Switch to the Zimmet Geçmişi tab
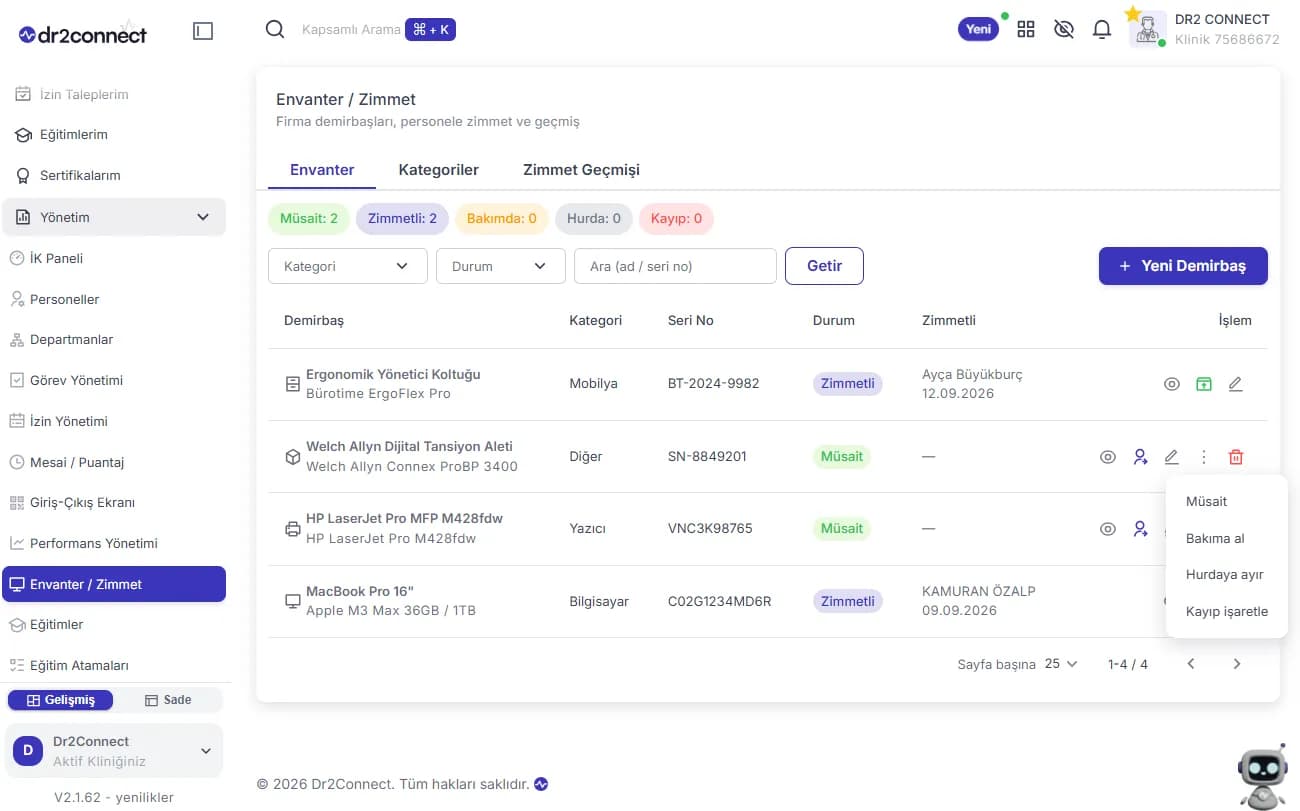 pyautogui.click(x=581, y=170)
